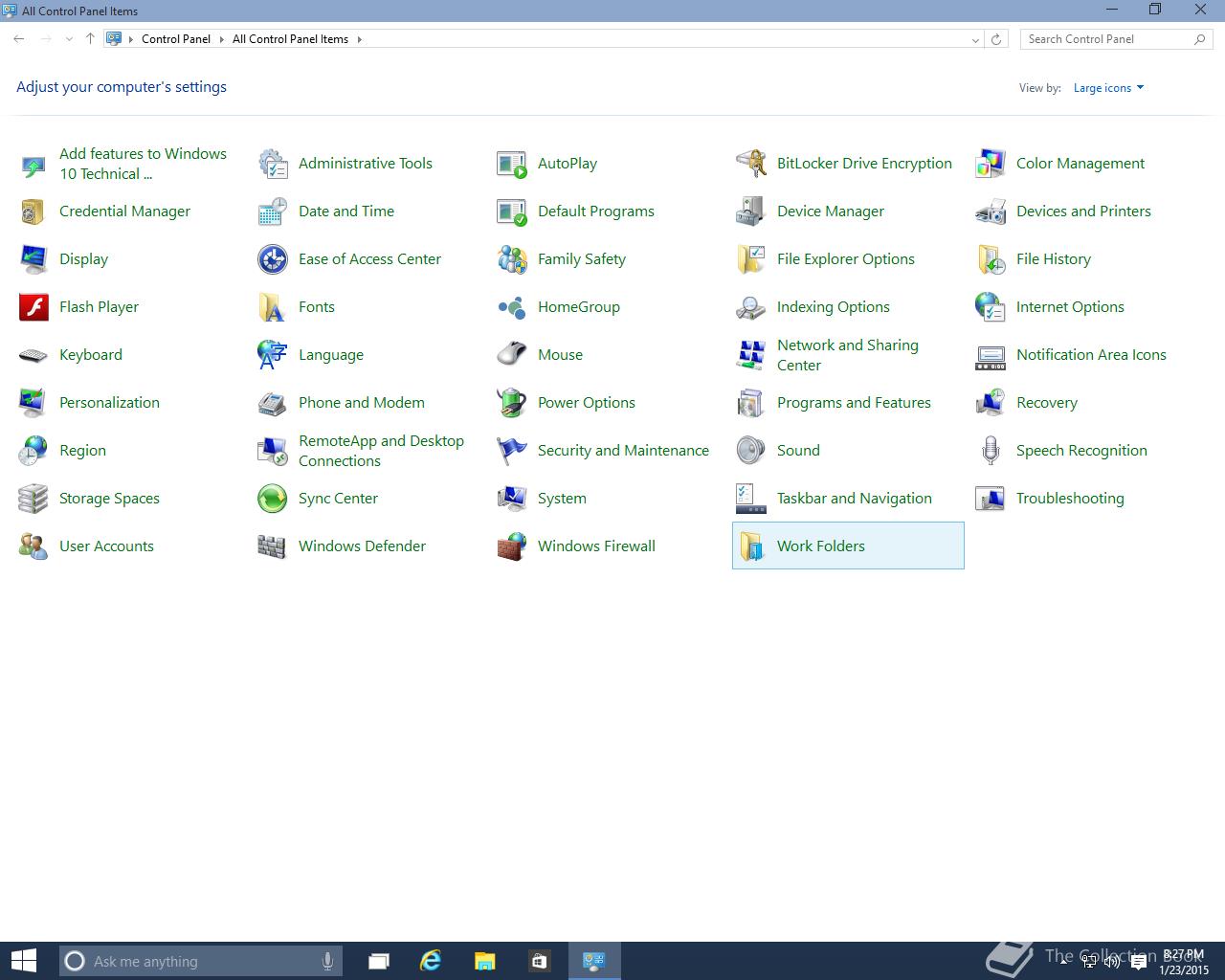
Task: Open Internet Options icon
Action: [x=991, y=307]
